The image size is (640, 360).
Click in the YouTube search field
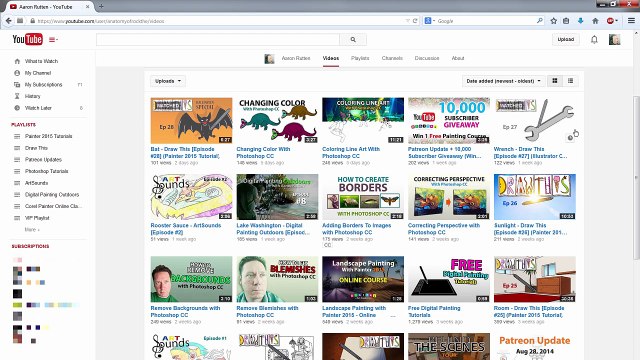218,40
